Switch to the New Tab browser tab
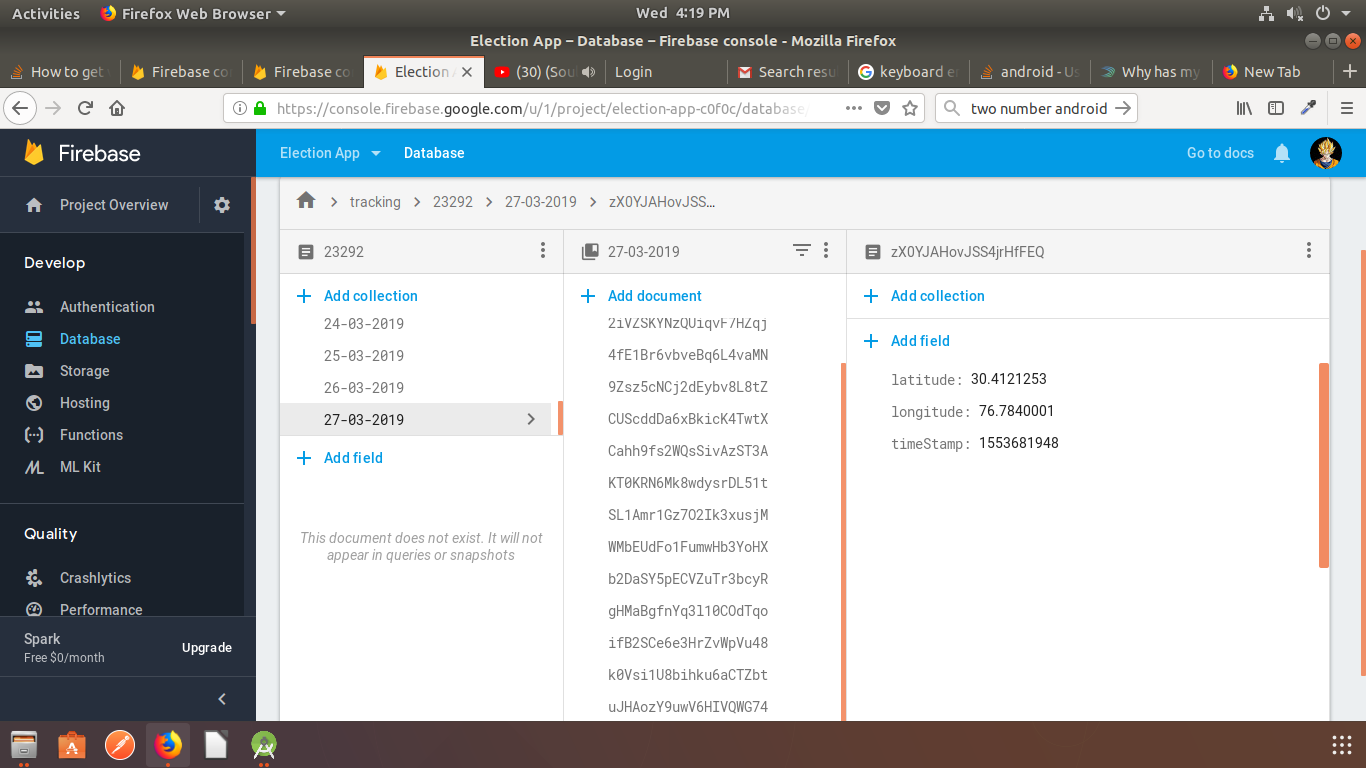This screenshot has height=768, width=1366. 1271,72
